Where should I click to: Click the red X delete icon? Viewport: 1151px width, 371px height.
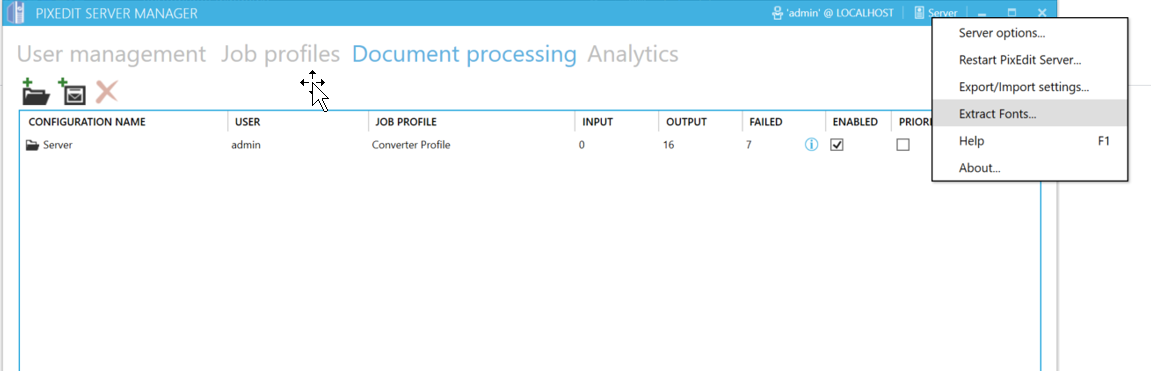coord(106,92)
